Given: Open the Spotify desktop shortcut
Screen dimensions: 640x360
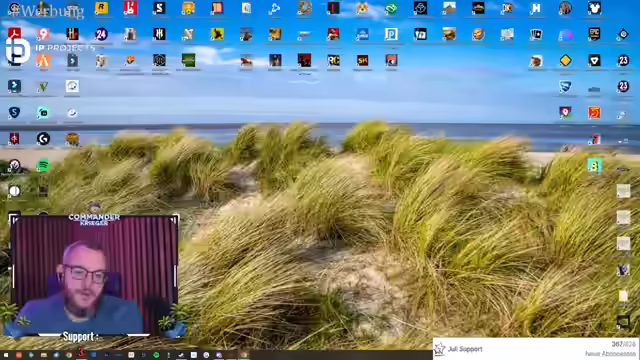Looking at the screenshot, I should point(43,165).
